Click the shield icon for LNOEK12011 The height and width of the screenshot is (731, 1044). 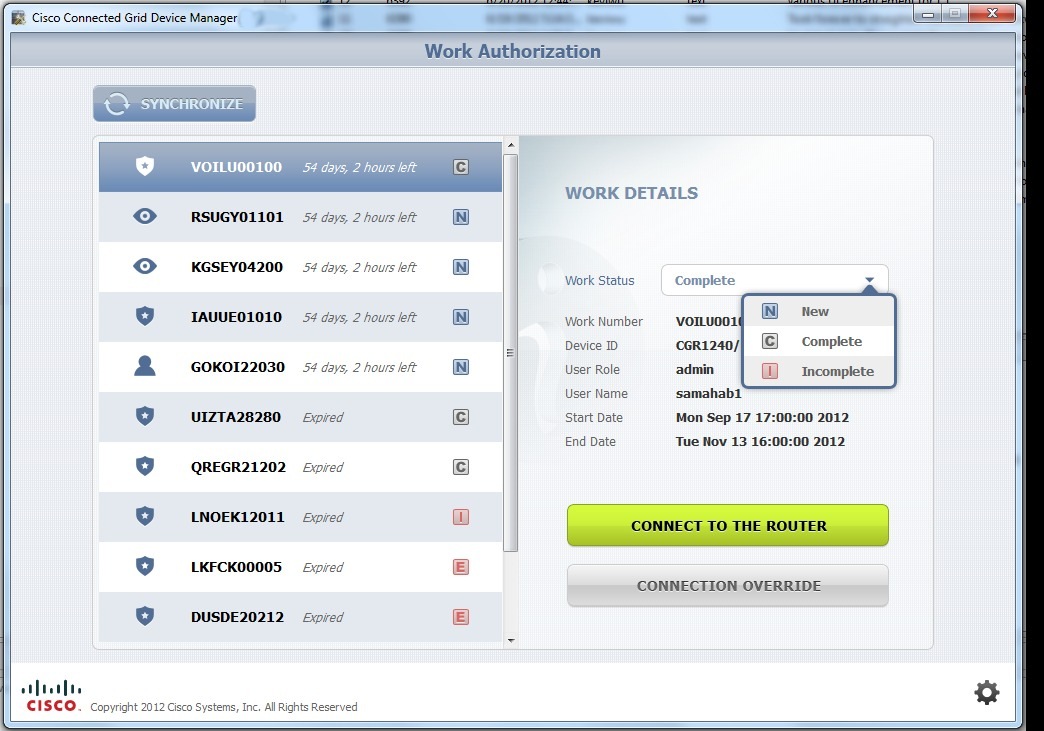pos(144,517)
